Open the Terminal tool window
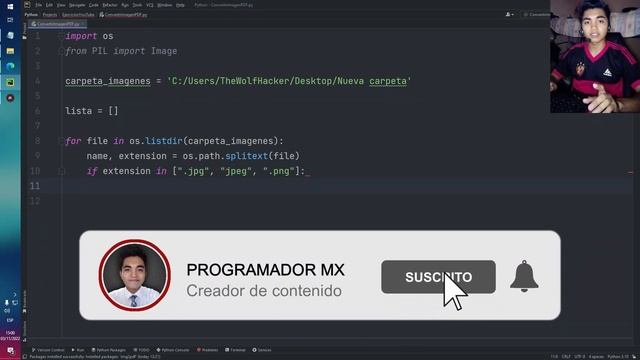This screenshot has height=360, width=640. tap(235, 350)
